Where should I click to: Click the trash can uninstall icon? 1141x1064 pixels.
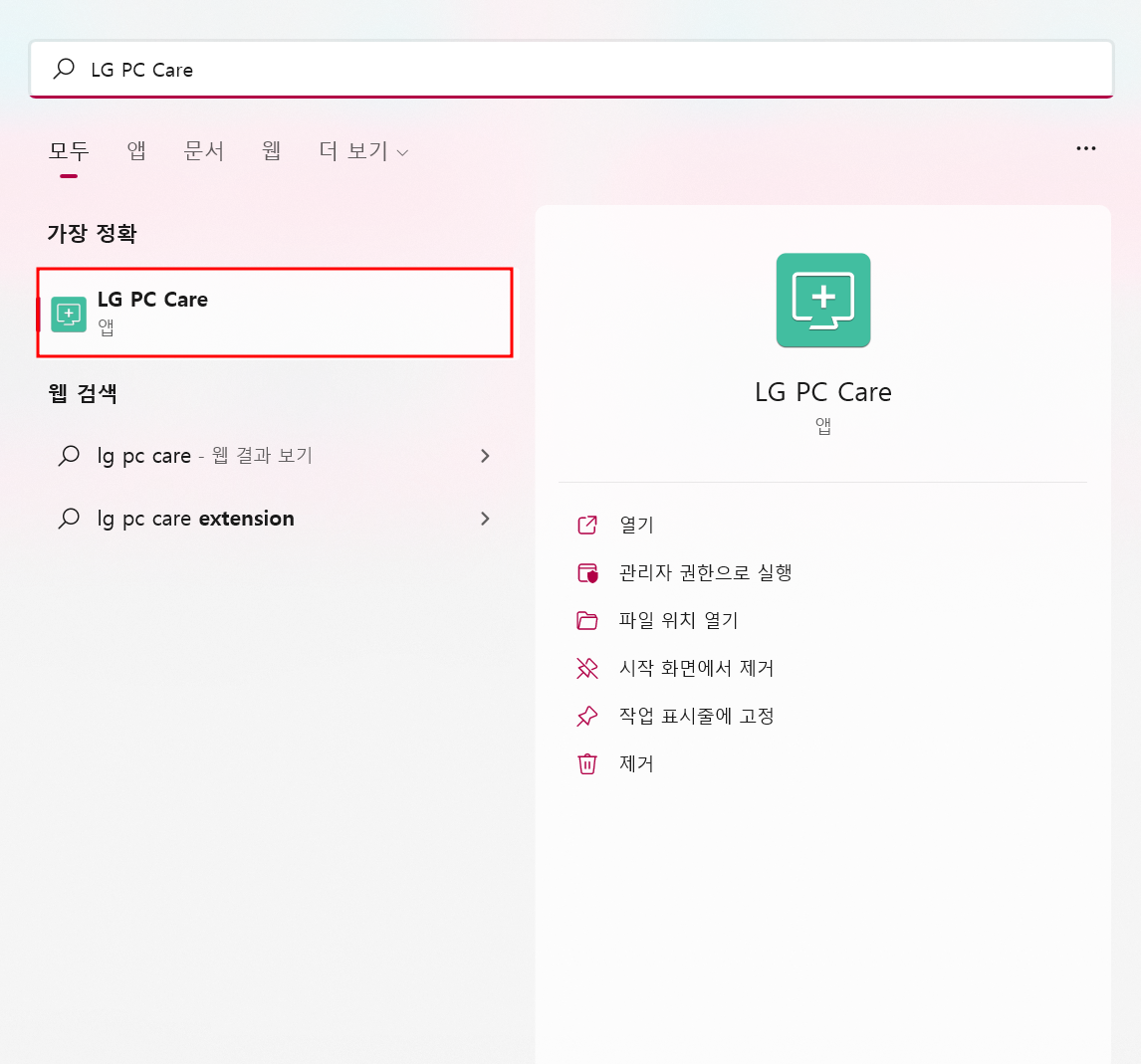[x=587, y=763]
